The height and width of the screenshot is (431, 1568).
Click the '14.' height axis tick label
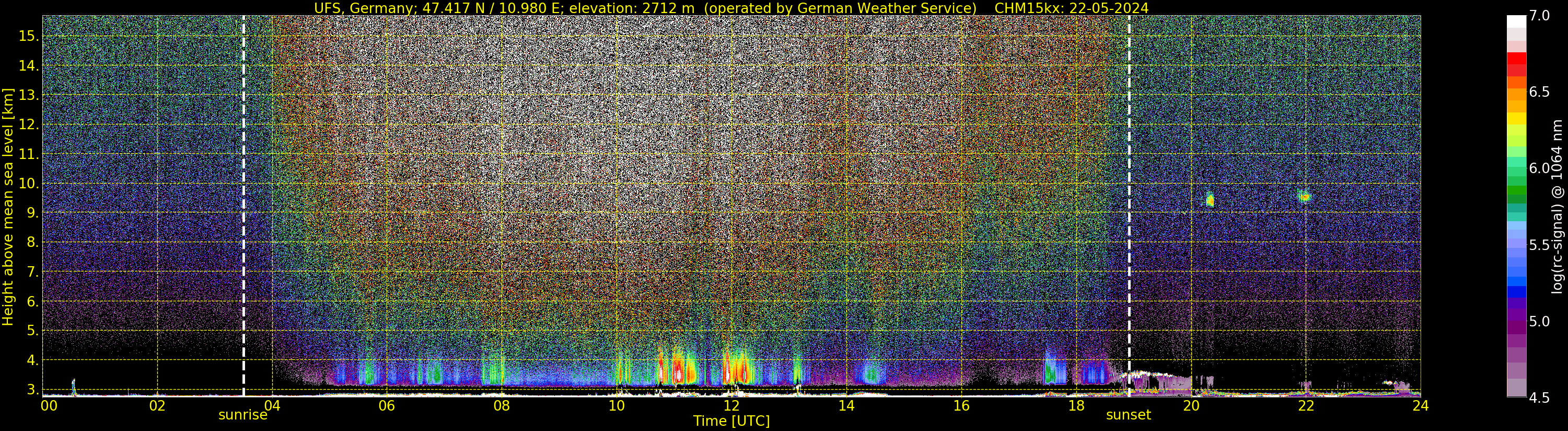[x=28, y=65]
